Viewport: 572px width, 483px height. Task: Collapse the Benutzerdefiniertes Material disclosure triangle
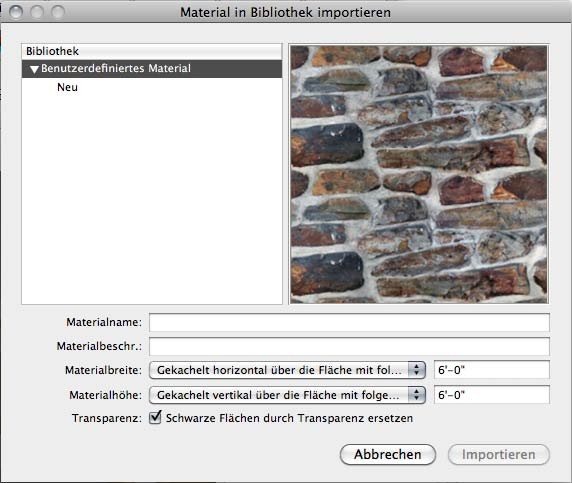[x=34, y=69]
